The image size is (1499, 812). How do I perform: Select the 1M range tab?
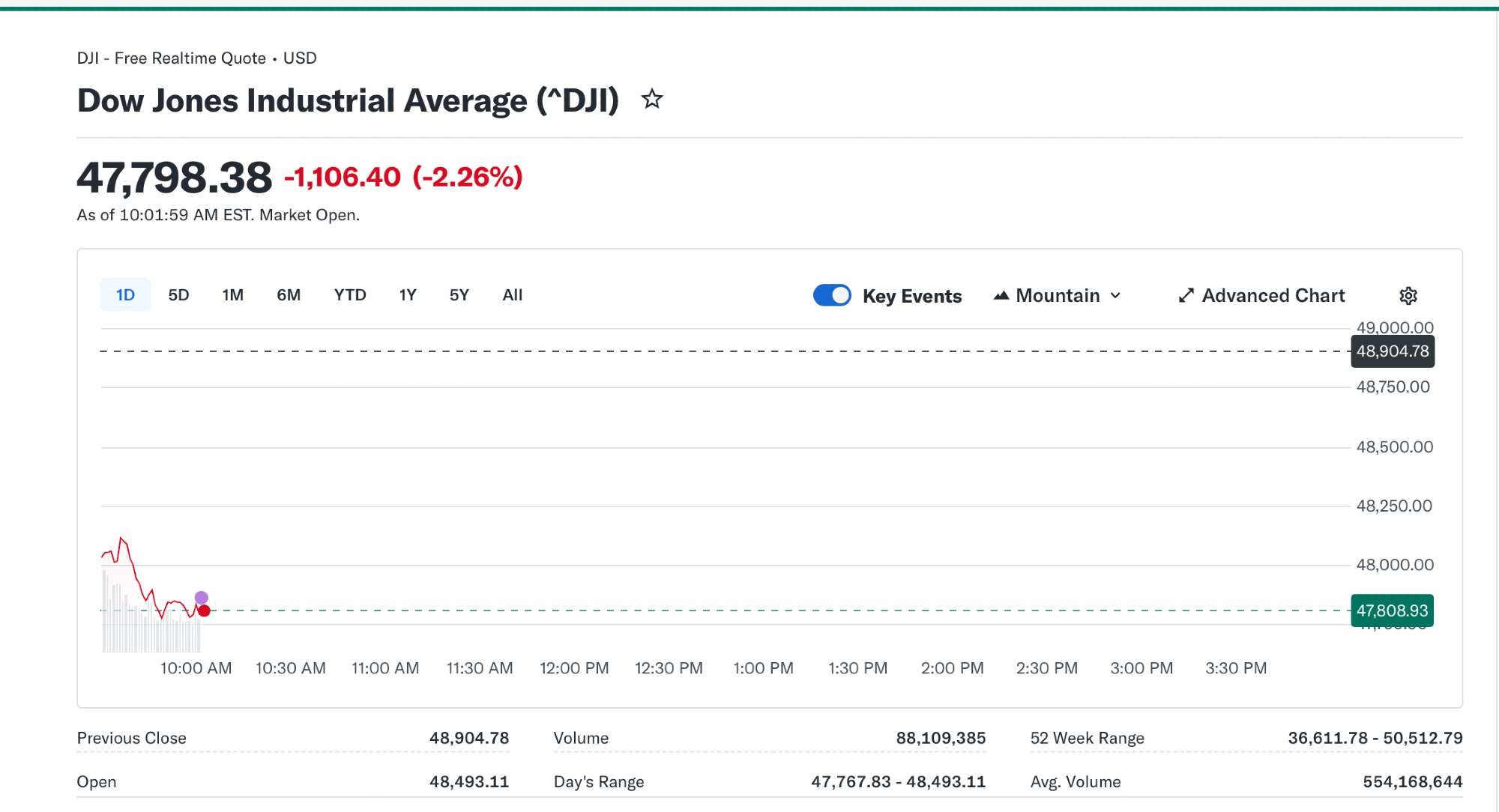[232, 295]
